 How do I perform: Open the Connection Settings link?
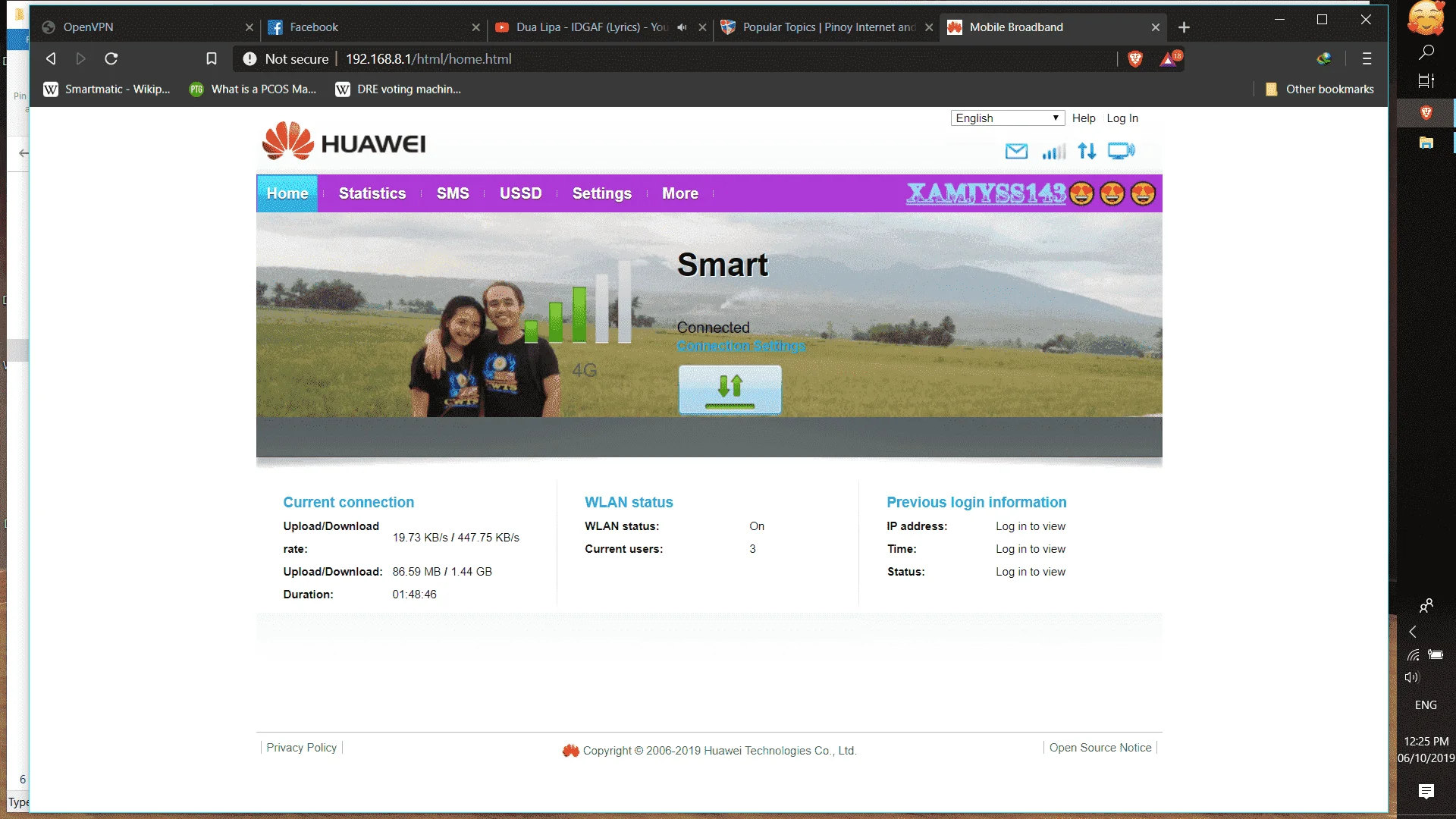pos(742,346)
